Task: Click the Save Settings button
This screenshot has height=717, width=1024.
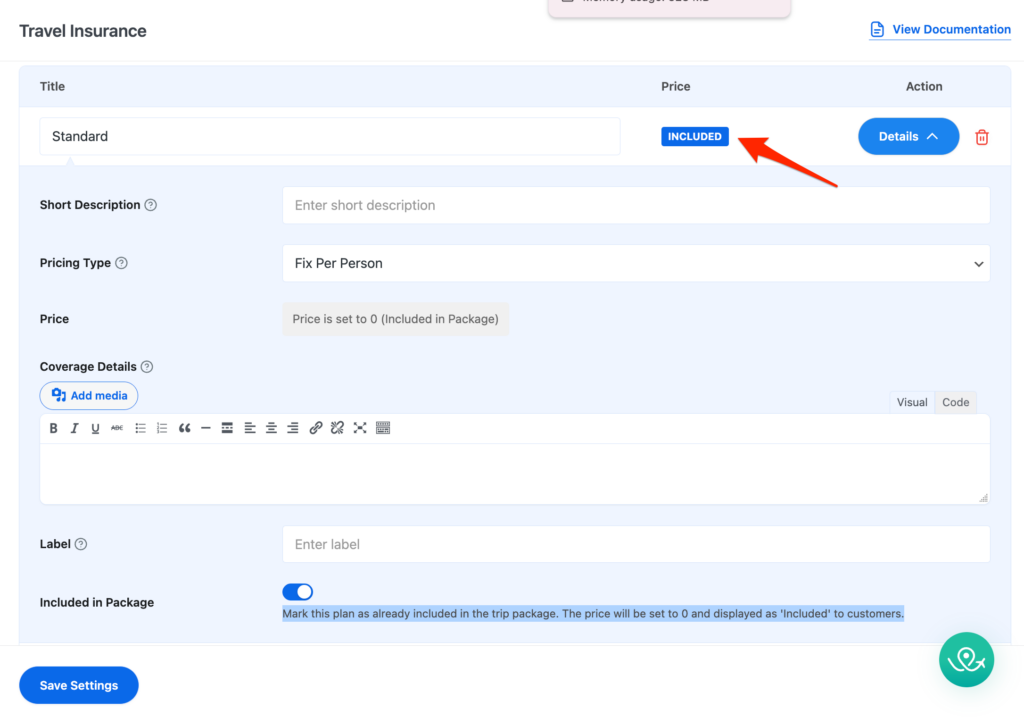Action: point(79,685)
